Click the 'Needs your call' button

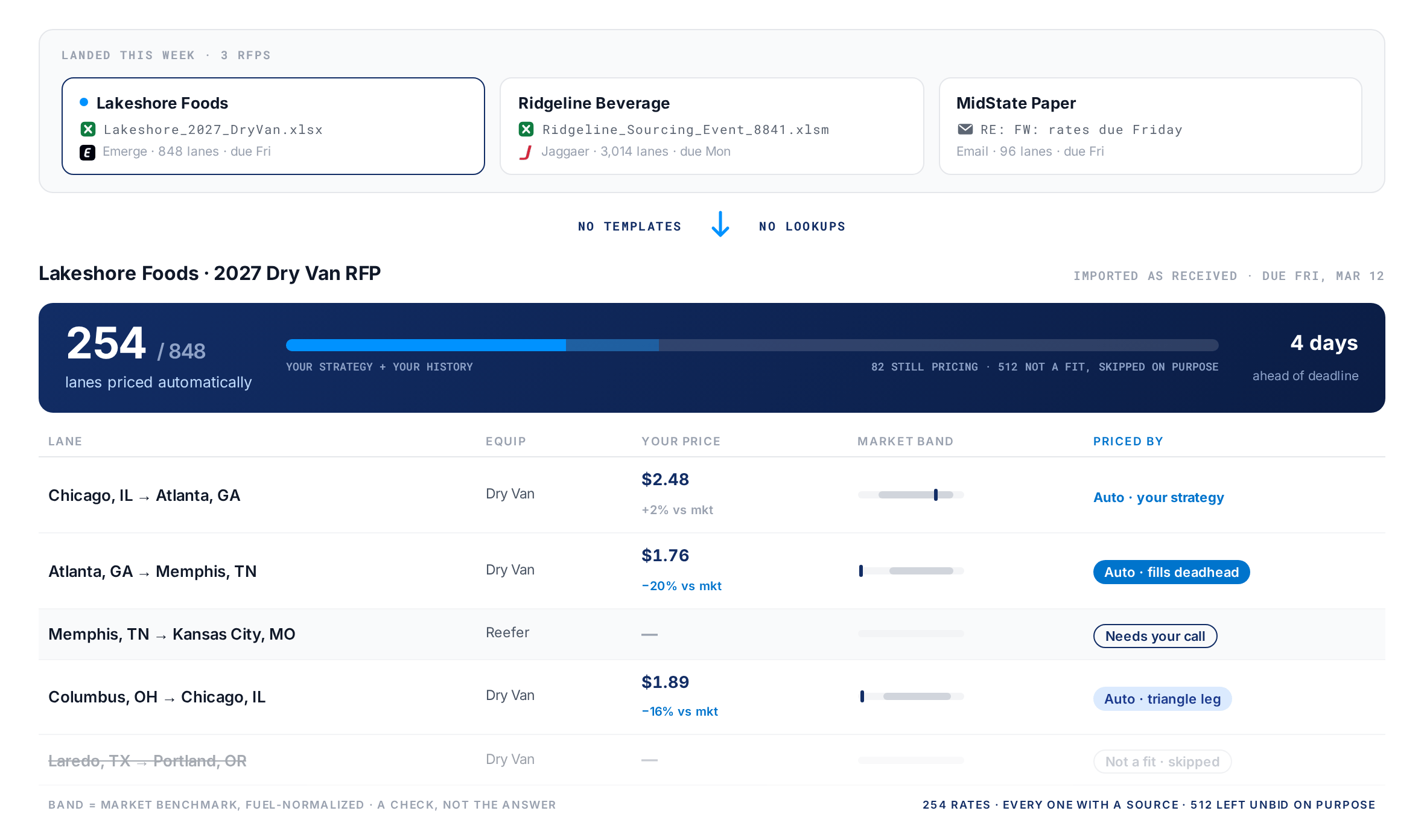(1155, 636)
